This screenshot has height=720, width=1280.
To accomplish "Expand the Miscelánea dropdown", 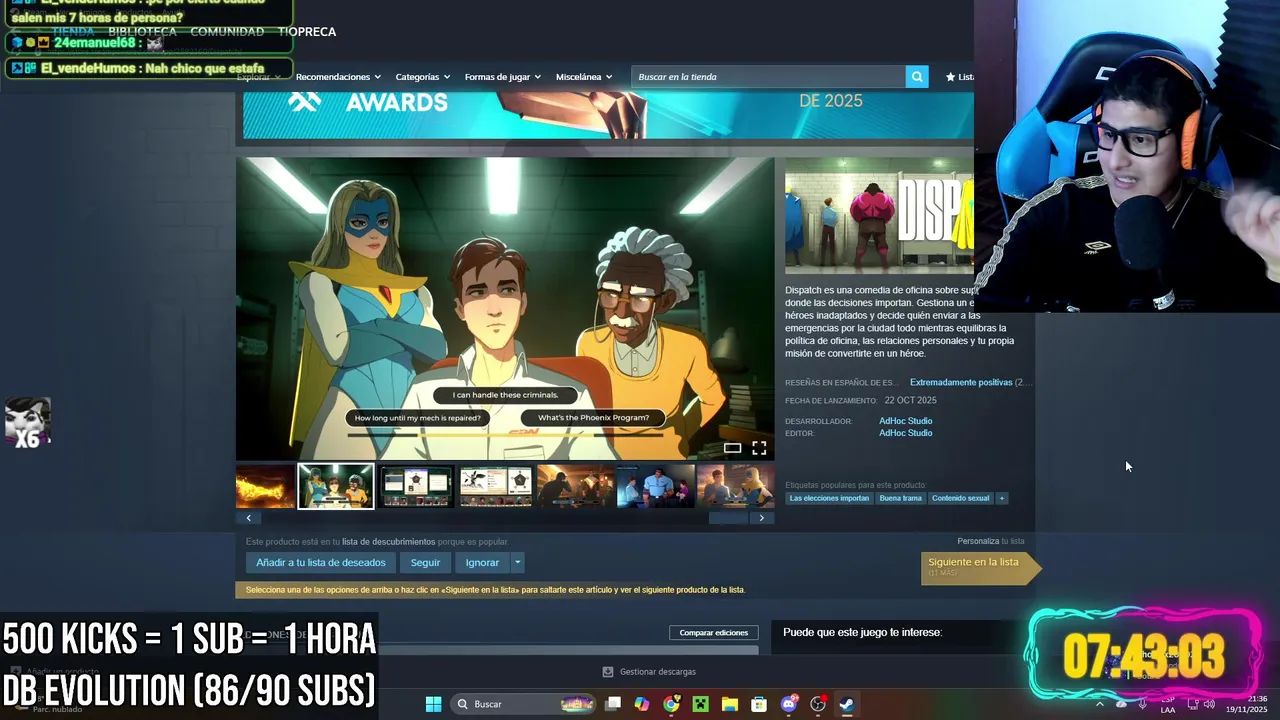I will (584, 77).
